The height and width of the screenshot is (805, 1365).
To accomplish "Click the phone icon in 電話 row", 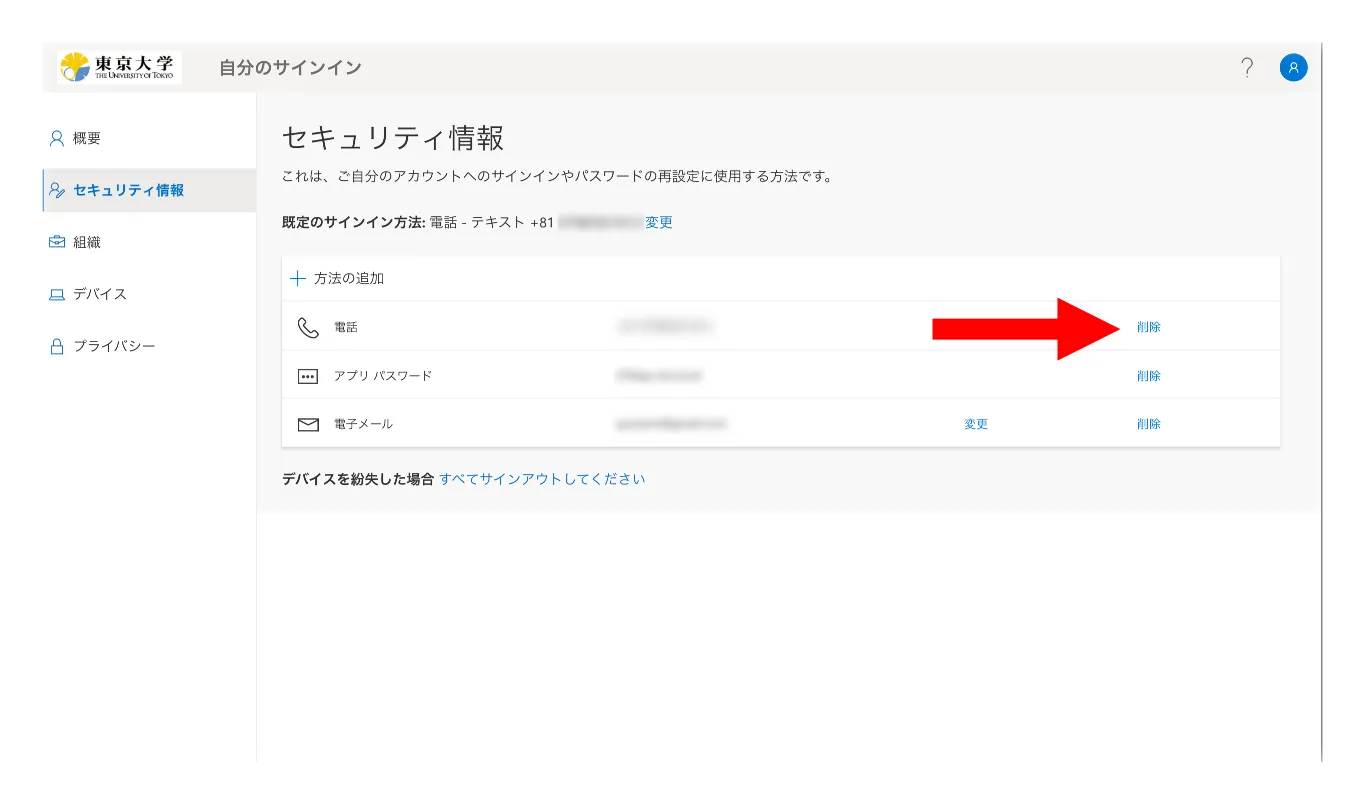I will click(308, 327).
